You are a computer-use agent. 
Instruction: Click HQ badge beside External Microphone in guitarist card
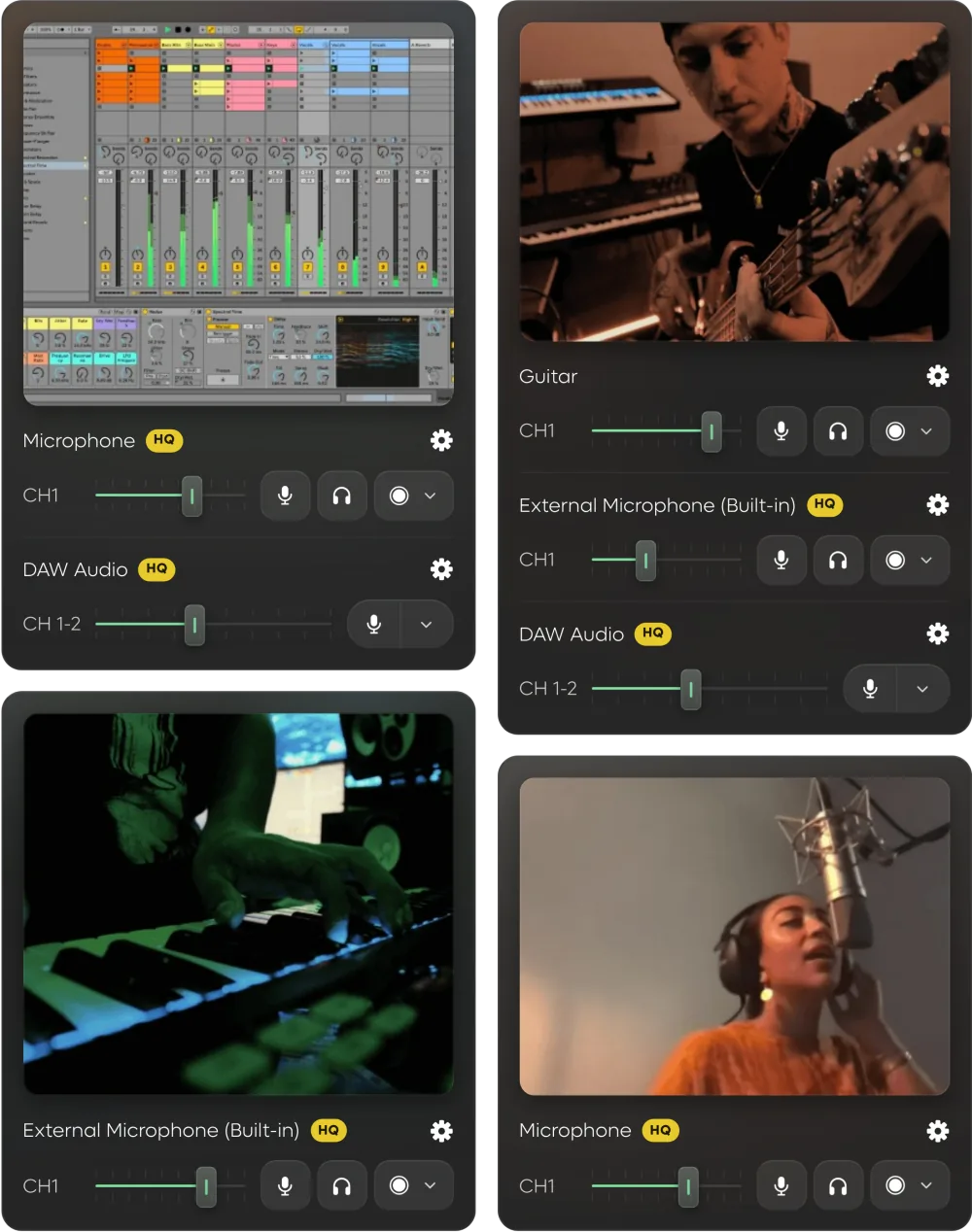(825, 504)
